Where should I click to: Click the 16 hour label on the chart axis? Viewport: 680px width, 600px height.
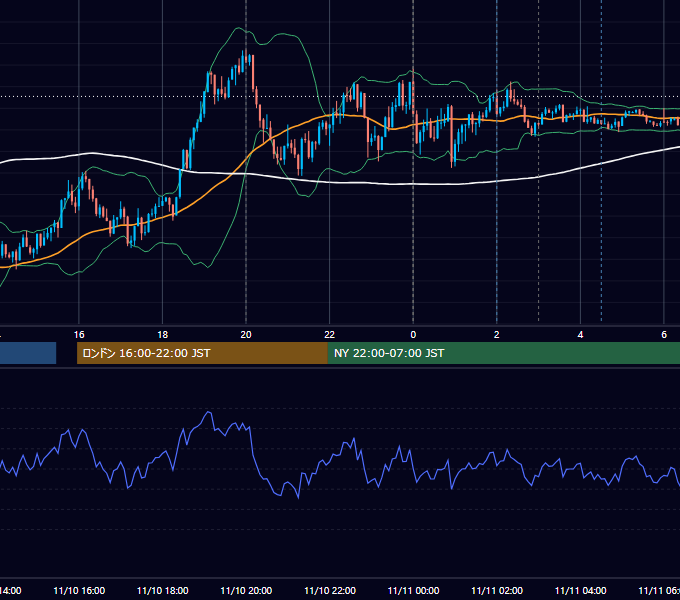pos(79,335)
